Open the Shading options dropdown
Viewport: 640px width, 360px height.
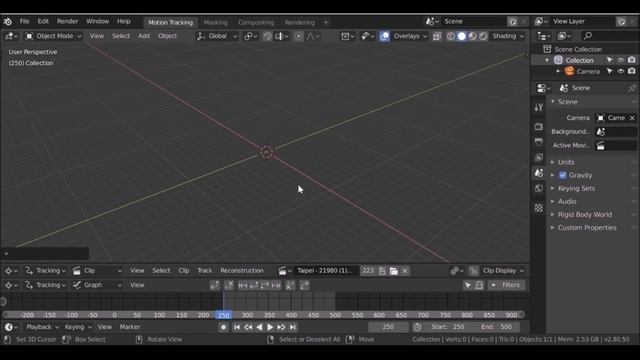[x=508, y=36]
